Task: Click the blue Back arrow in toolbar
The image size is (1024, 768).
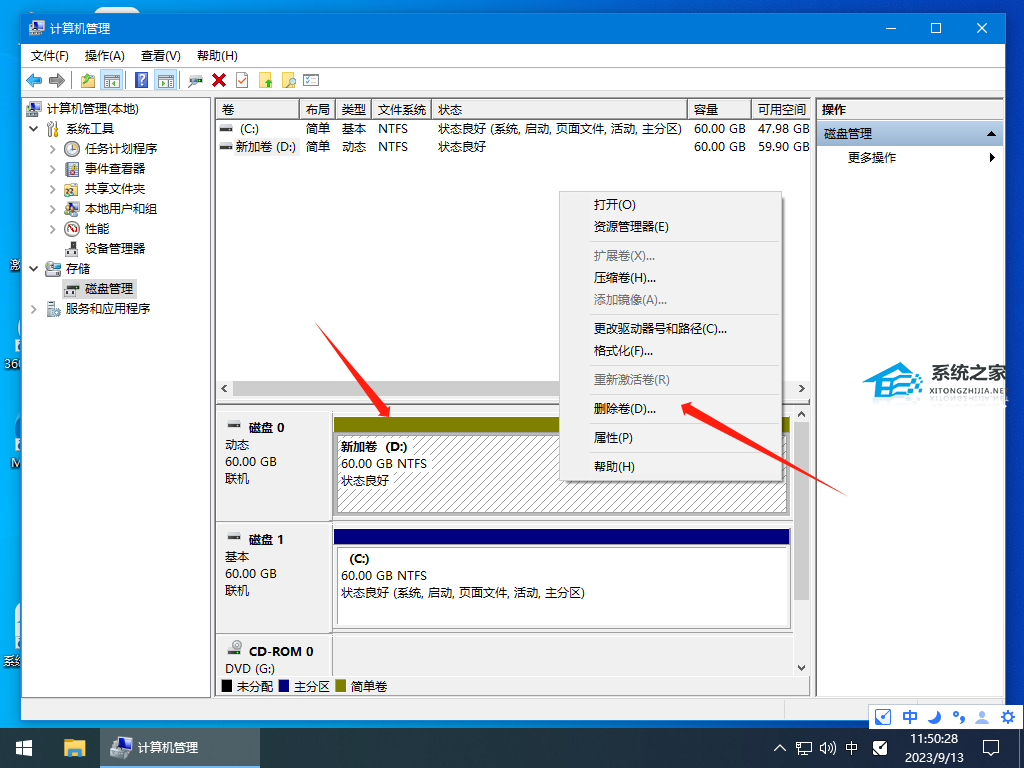Action: coord(34,80)
